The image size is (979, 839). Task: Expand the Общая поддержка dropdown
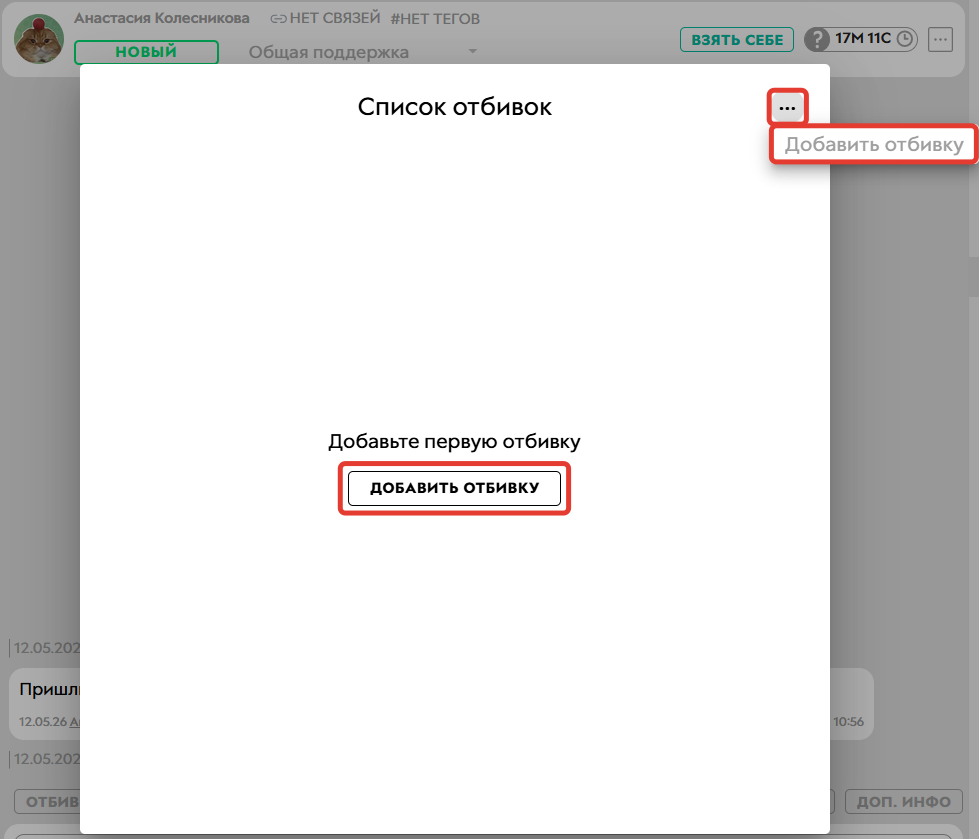363,52
